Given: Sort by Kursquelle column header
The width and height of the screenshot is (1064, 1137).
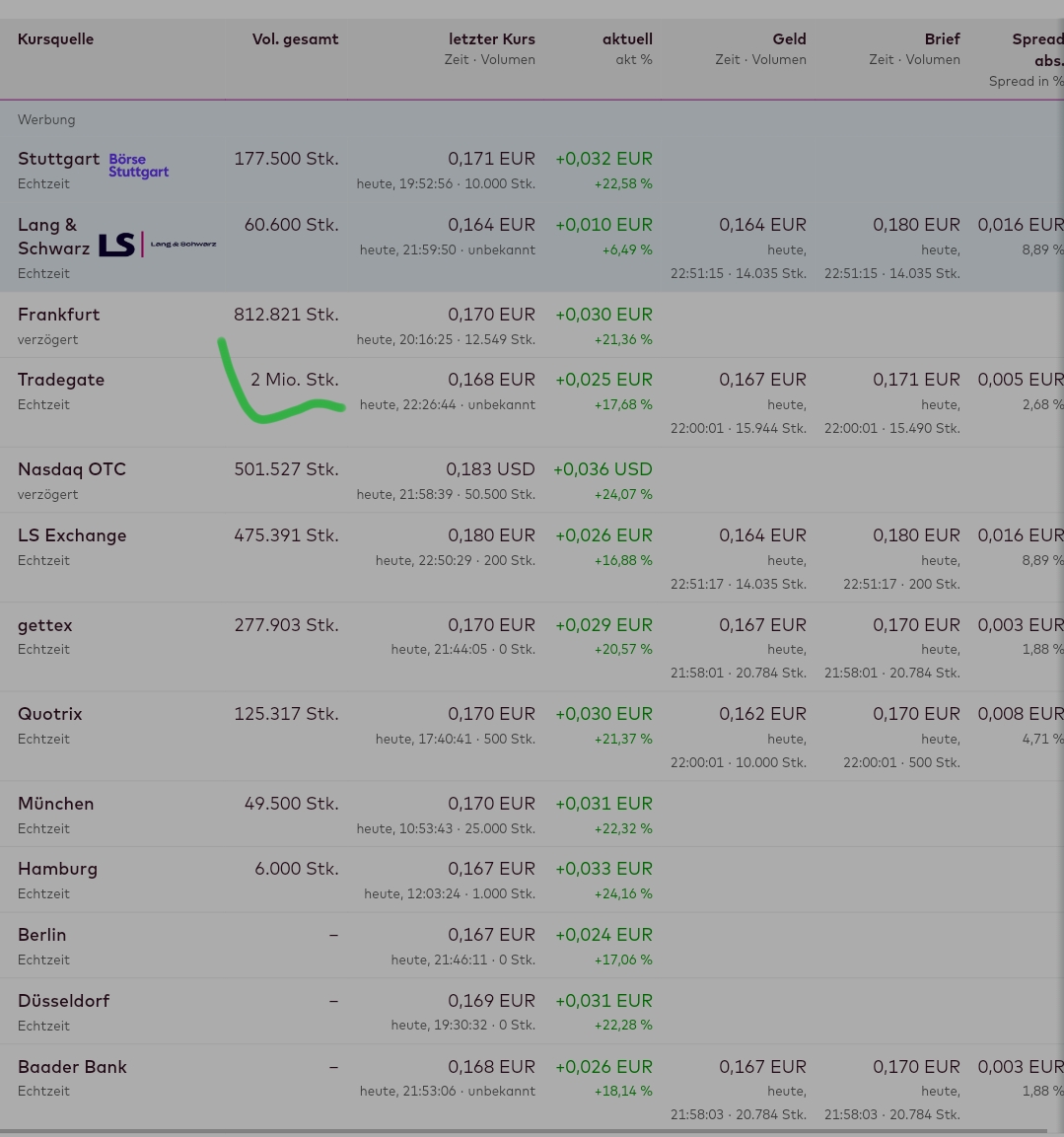Looking at the screenshot, I should tap(56, 39).
